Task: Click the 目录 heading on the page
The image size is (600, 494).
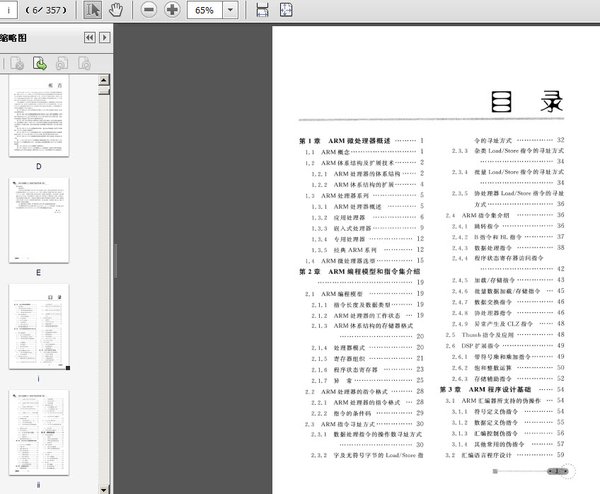Action: coord(527,102)
